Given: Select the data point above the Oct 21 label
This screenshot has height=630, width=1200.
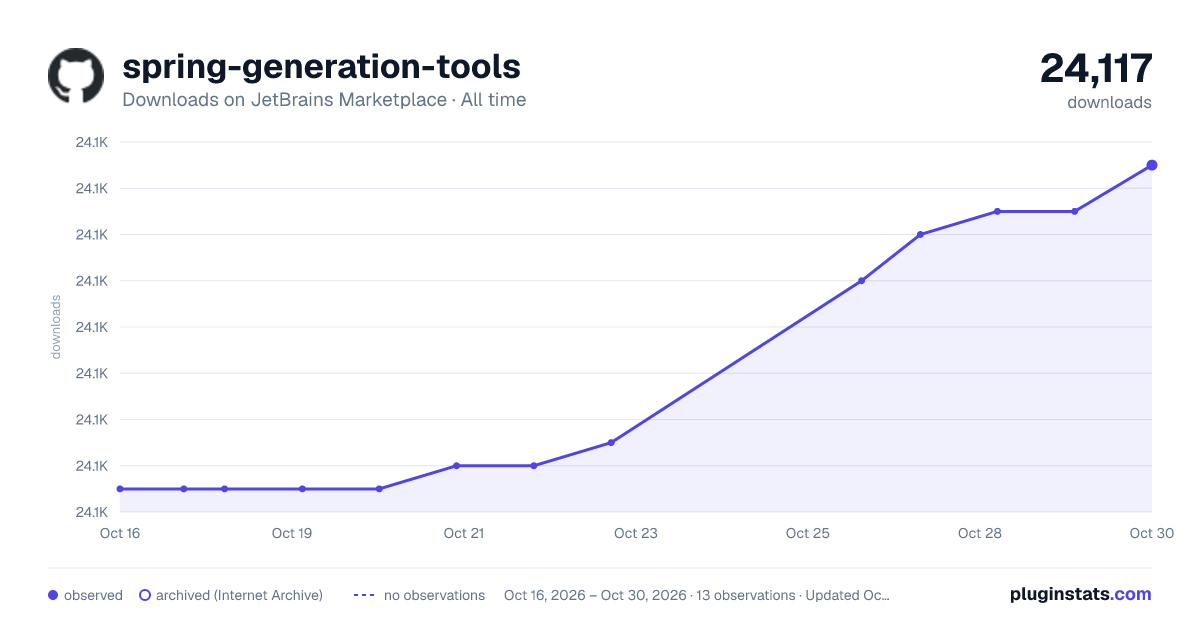Looking at the screenshot, I should click(x=456, y=466).
